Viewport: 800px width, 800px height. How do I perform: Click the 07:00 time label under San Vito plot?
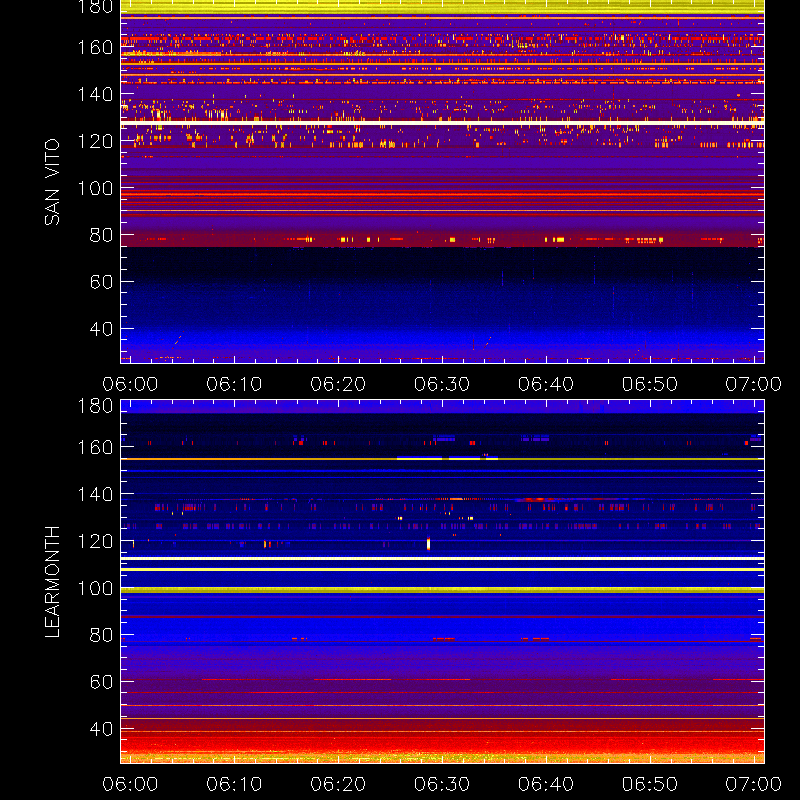tap(754, 384)
